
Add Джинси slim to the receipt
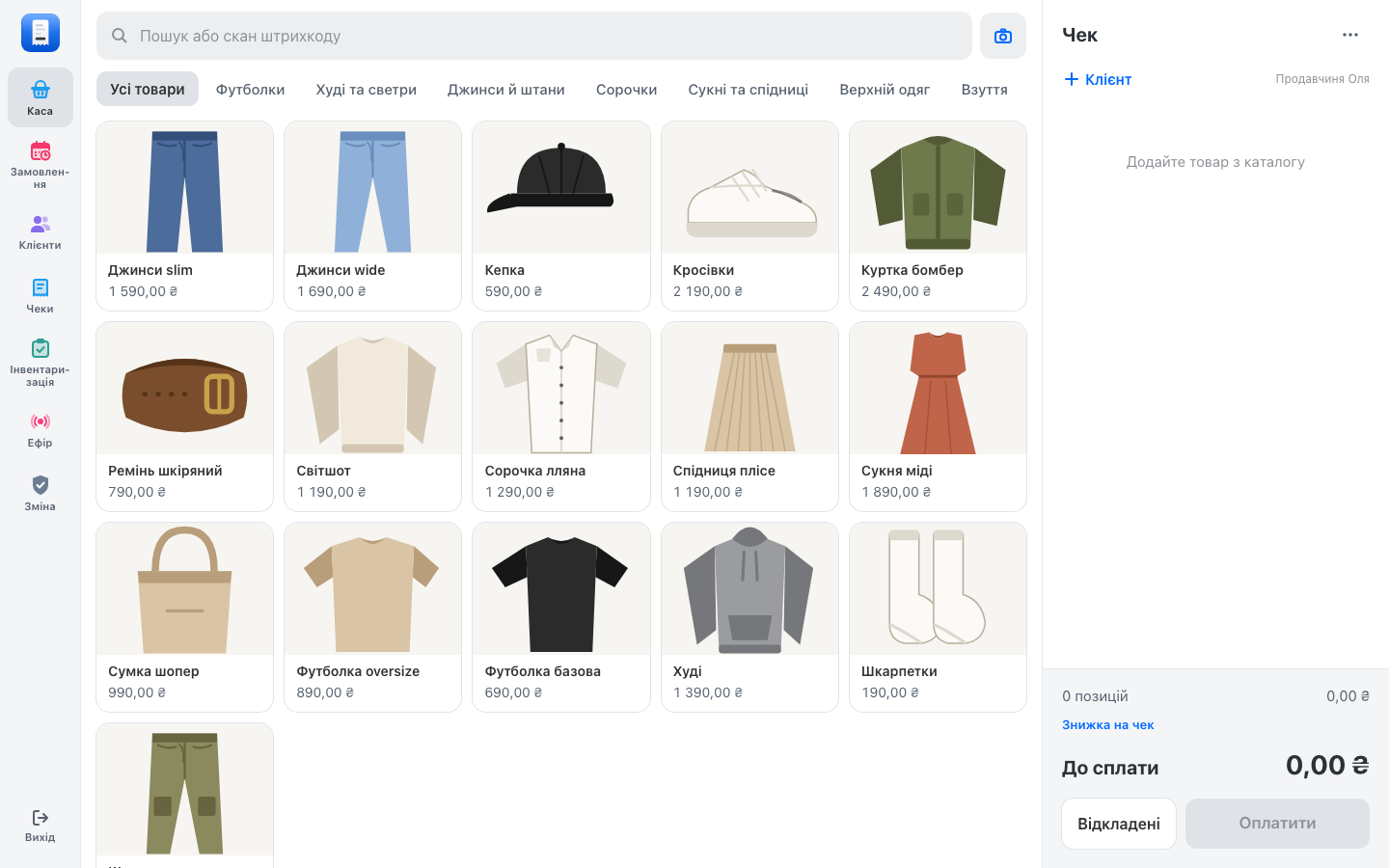tap(185, 216)
